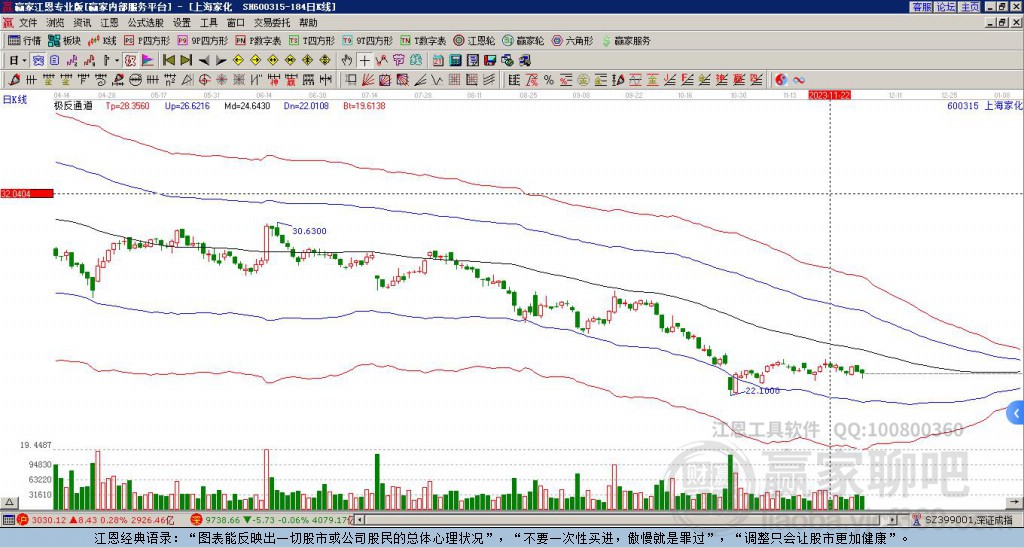1024x548 pixels.
Task: Open the 主页 homepage link
Action: pos(969,7)
